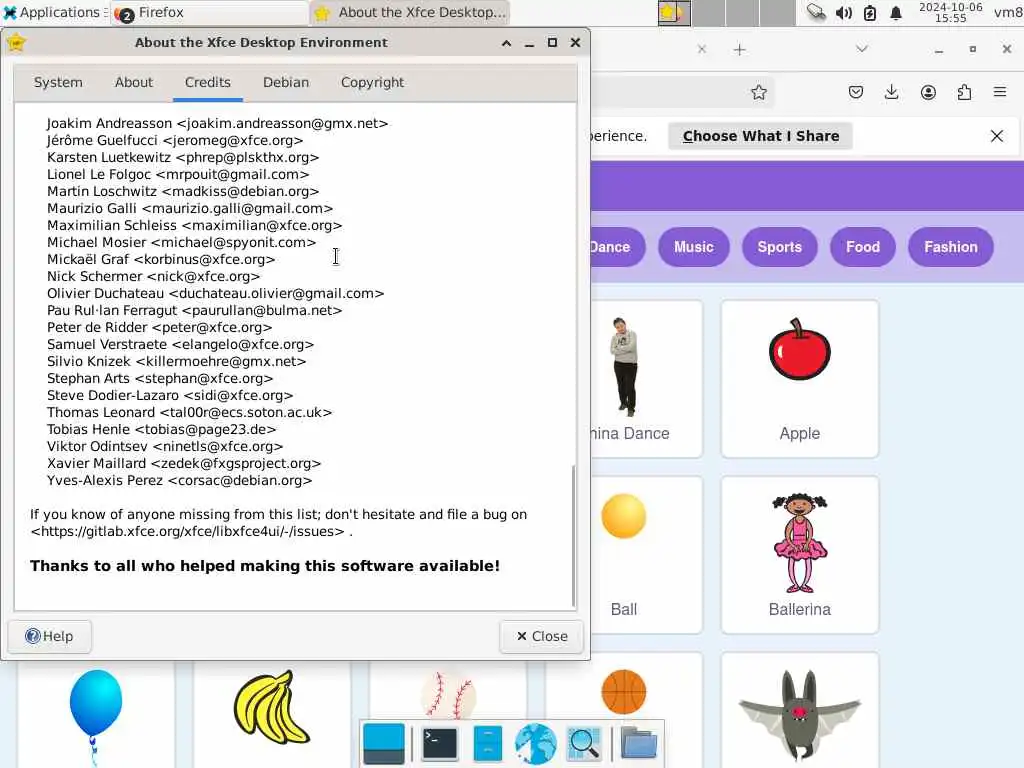1024x768 pixels.
Task: Dismiss the Firefox notification bar
Action: 997,136
